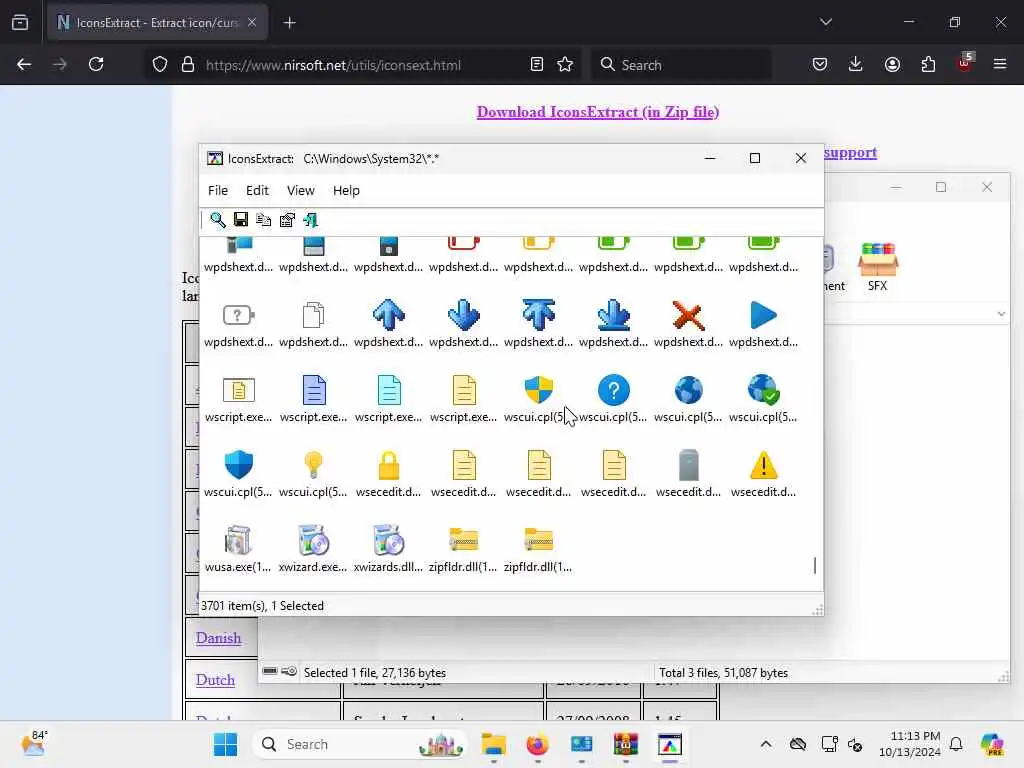The image size is (1024, 768).
Task: Click the support link behind IconsExtract window
Action: (x=850, y=152)
